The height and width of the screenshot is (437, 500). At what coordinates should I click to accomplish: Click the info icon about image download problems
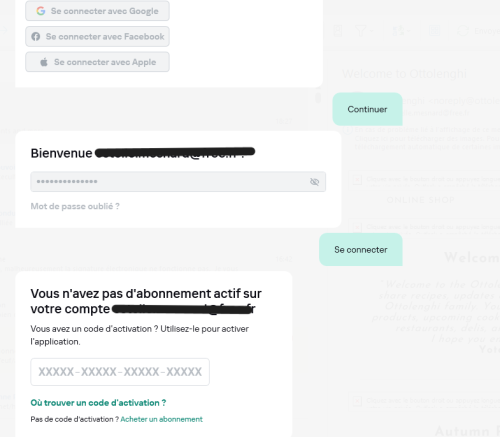coord(347,129)
